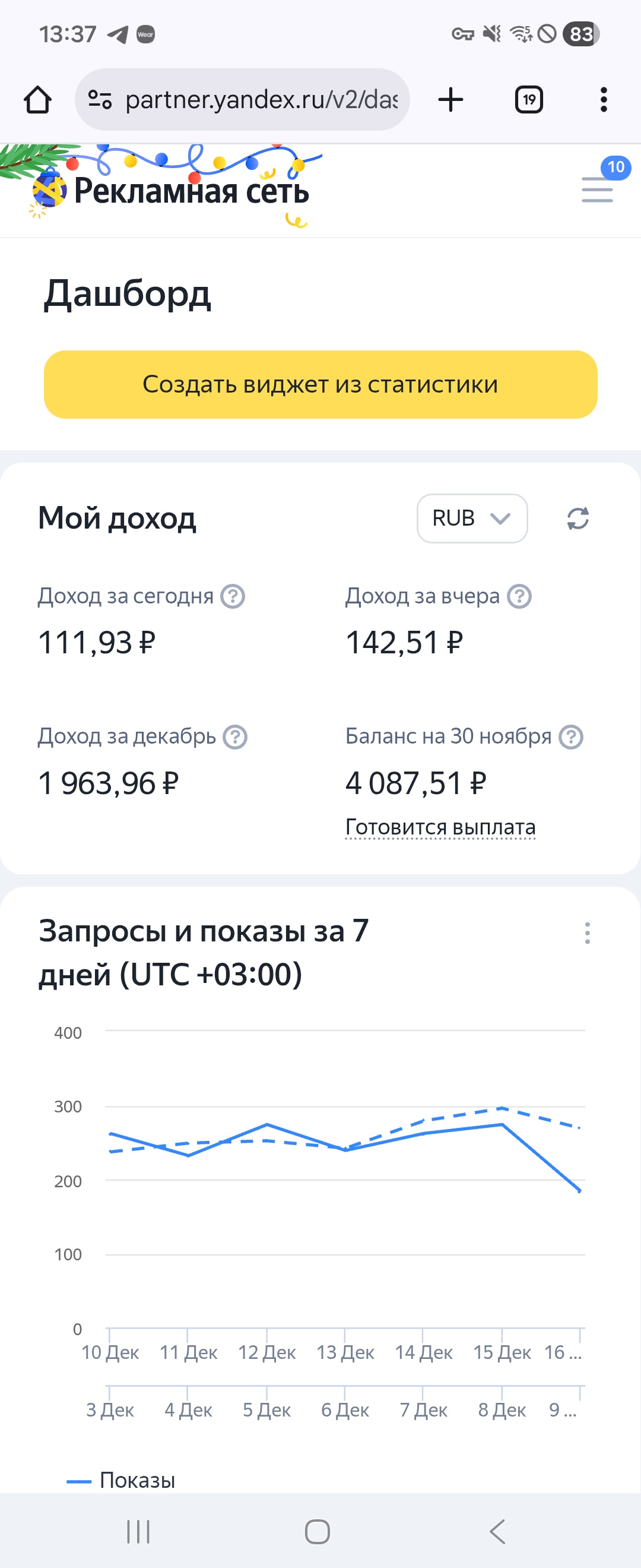
Task: Open a new browser tab
Action: coord(450,100)
